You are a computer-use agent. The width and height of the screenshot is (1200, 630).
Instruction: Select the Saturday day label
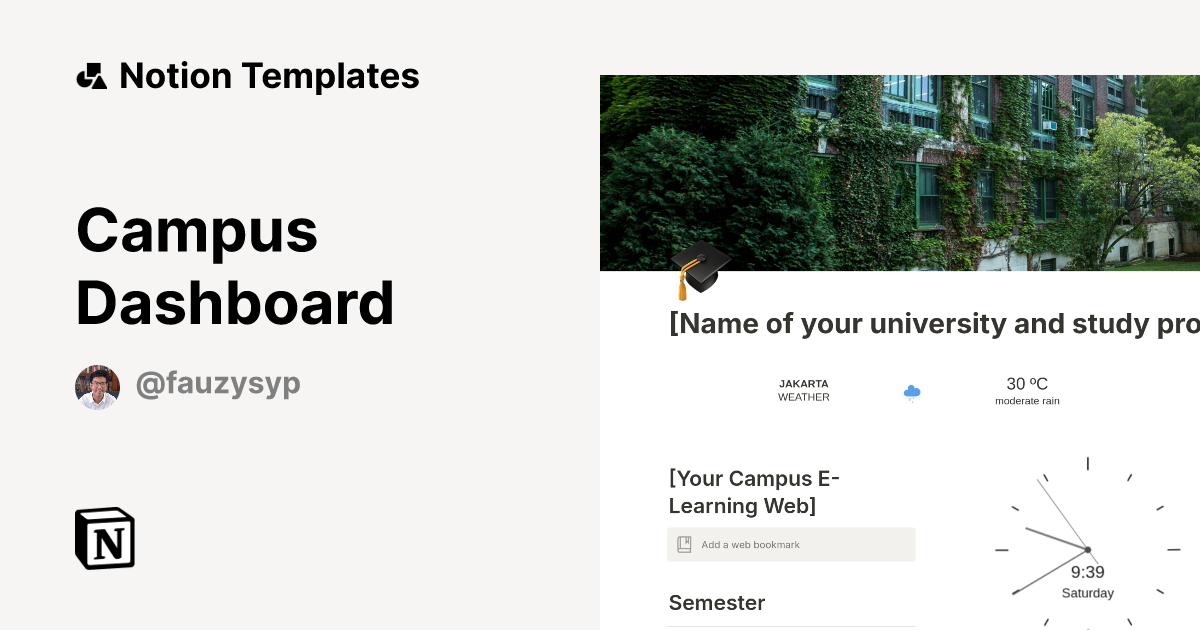pyautogui.click(x=1087, y=593)
